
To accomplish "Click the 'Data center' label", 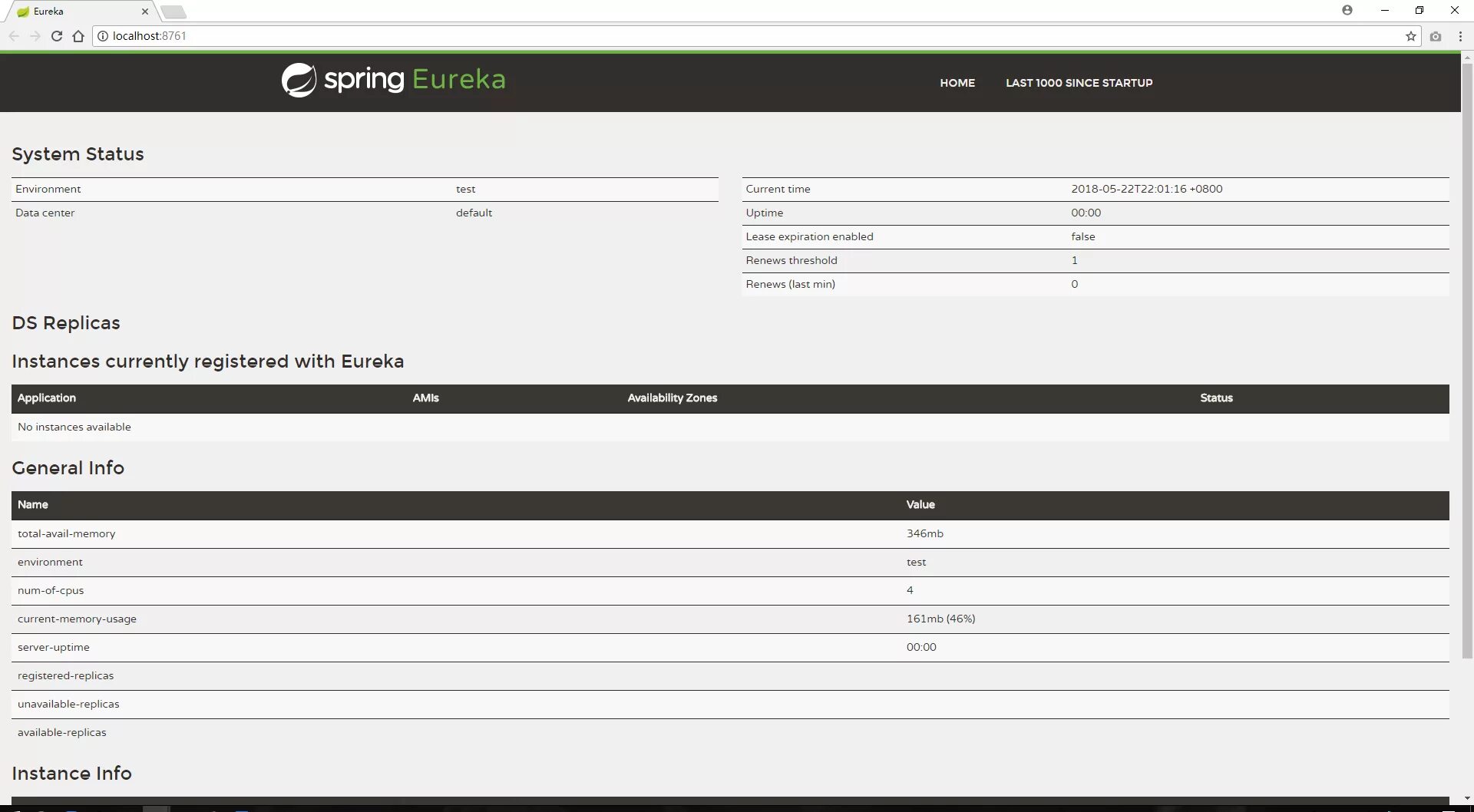I will [45, 213].
